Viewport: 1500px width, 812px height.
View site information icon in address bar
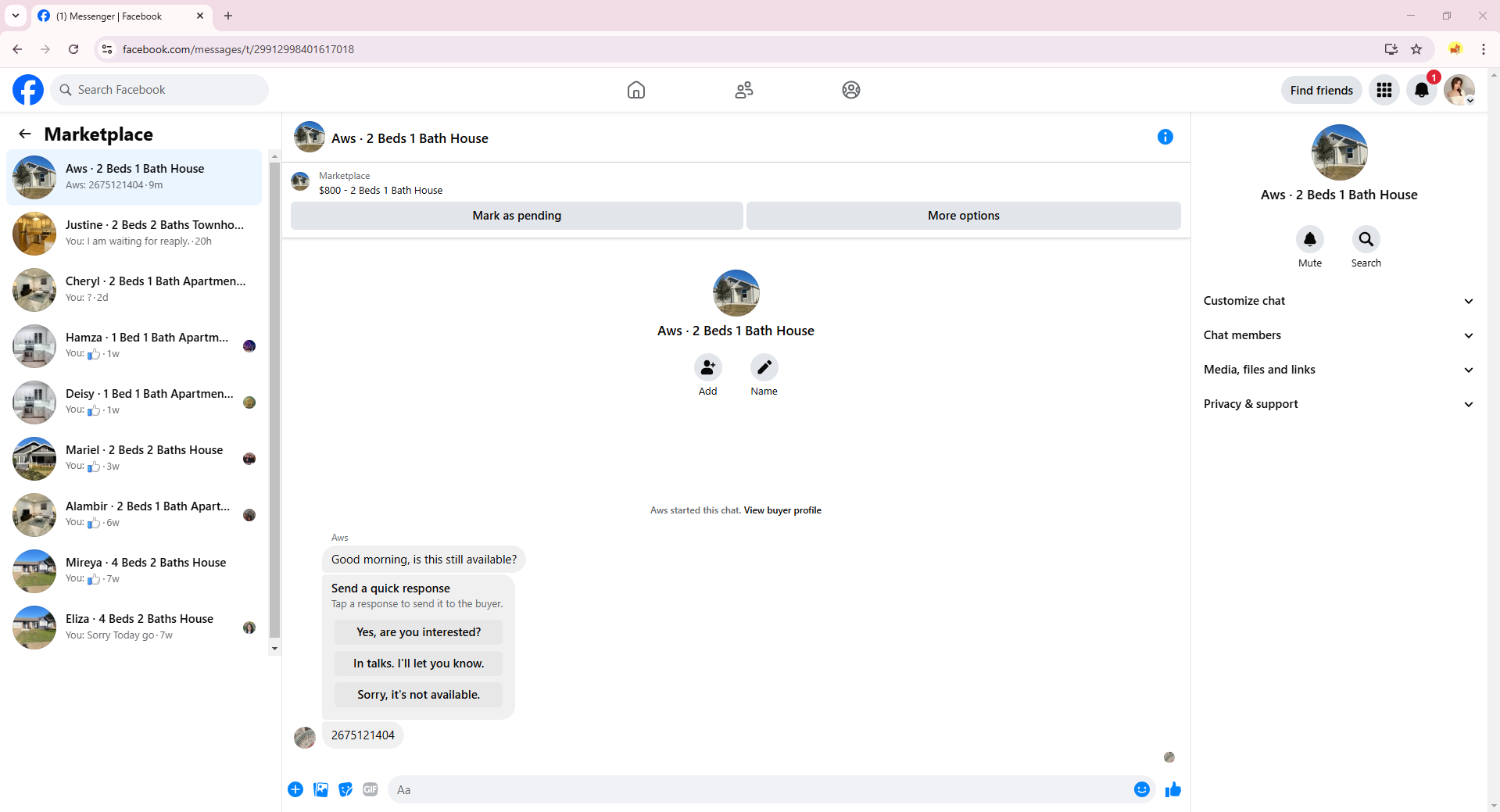click(x=107, y=49)
